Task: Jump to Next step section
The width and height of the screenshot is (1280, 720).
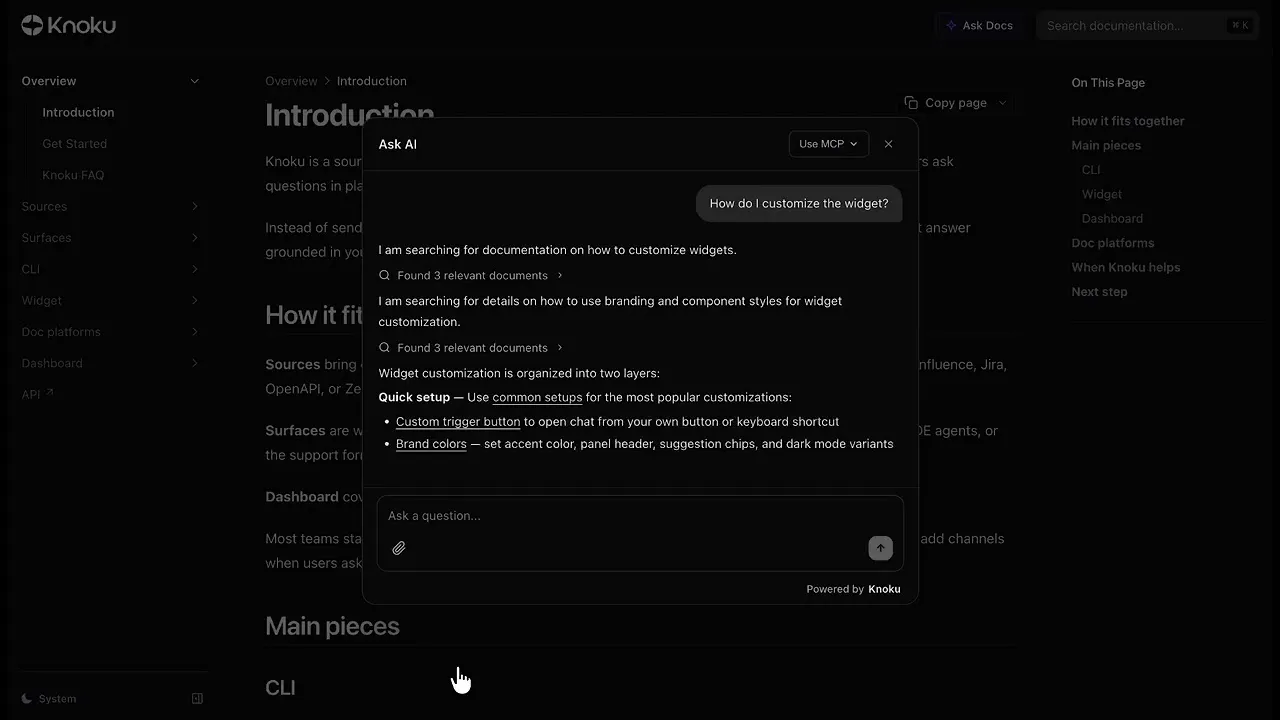Action: tap(1099, 292)
